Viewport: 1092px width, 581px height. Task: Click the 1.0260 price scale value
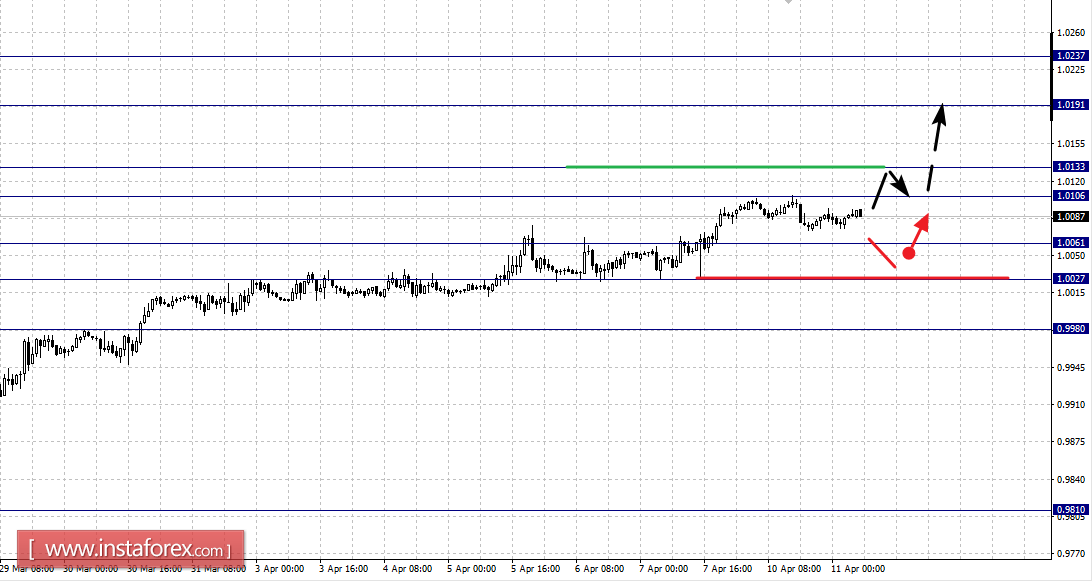1070,32
